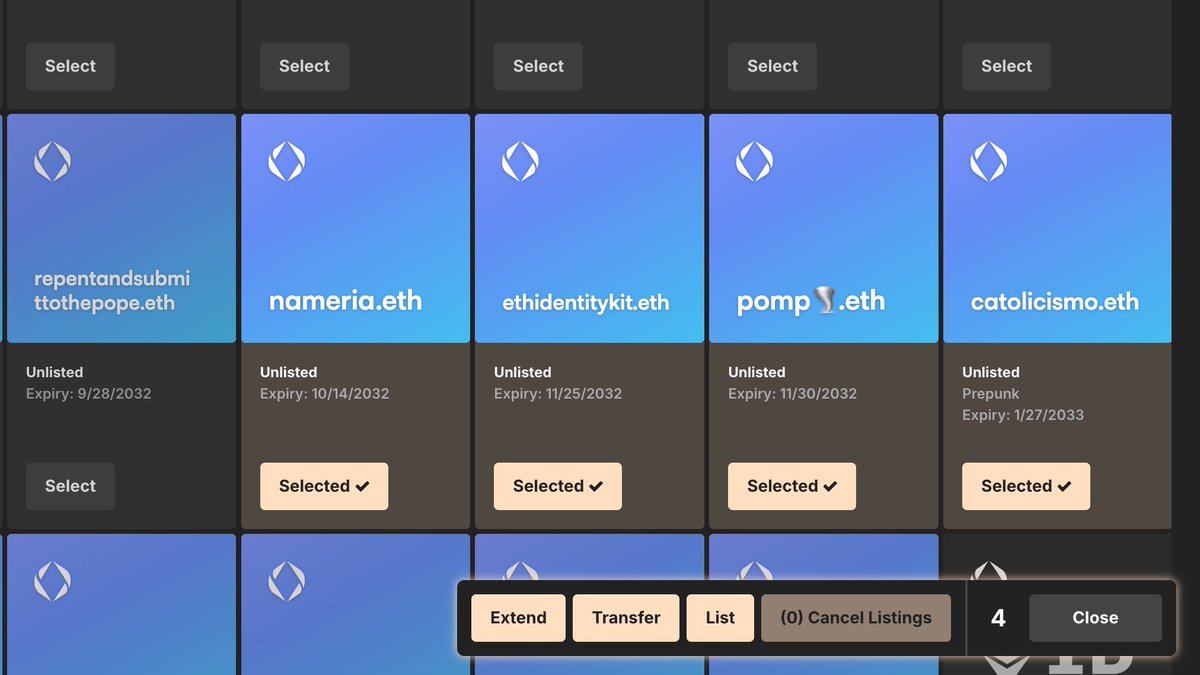Deselect nameria.eth via its Selected button
Image resolution: width=1200 pixels, height=675 pixels.
click(324, 486)
